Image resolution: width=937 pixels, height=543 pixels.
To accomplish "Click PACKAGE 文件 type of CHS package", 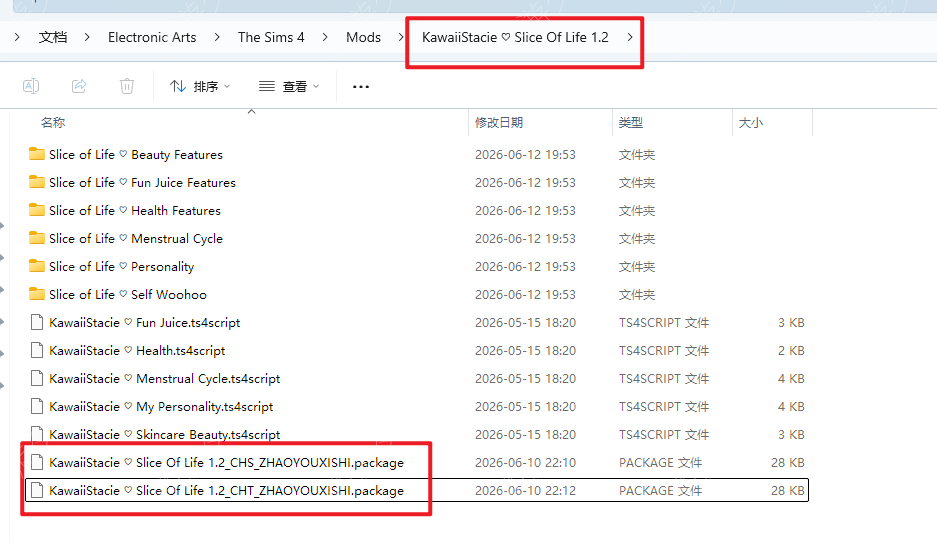I will tap(660, 463).
